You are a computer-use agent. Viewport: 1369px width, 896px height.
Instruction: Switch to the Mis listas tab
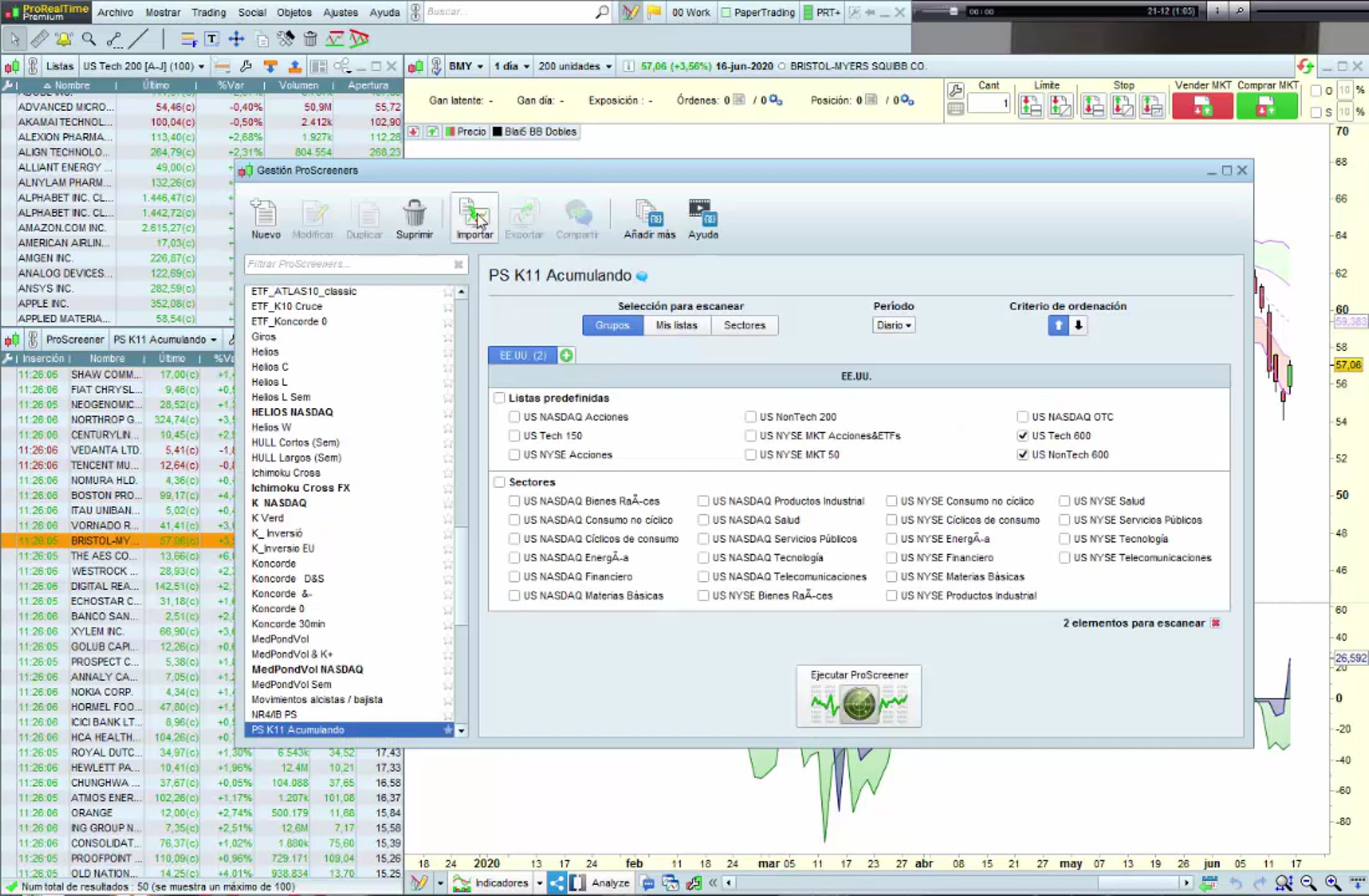pyautogui.click(x=677, y=326)
